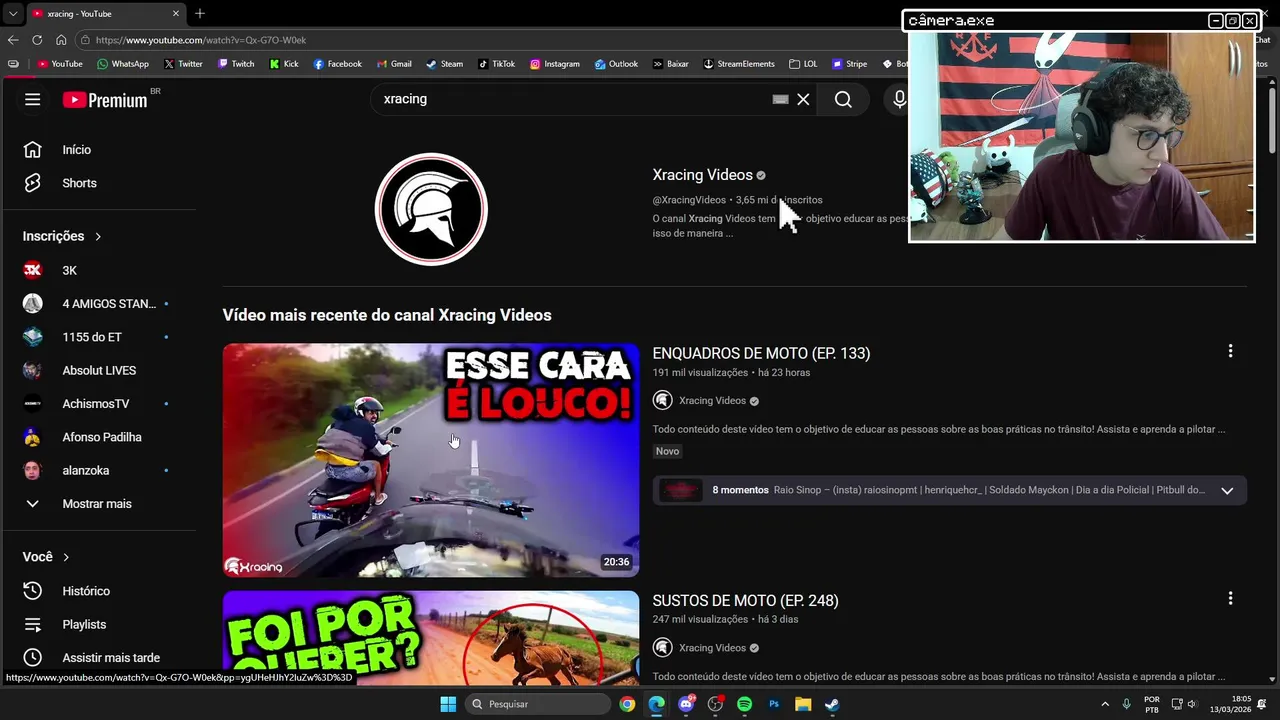The height and width of the screenshot is (720, 1280).
Task: Play the ESSE CARA É LOUCO thumbnail
Action: [x=431, y=460]
